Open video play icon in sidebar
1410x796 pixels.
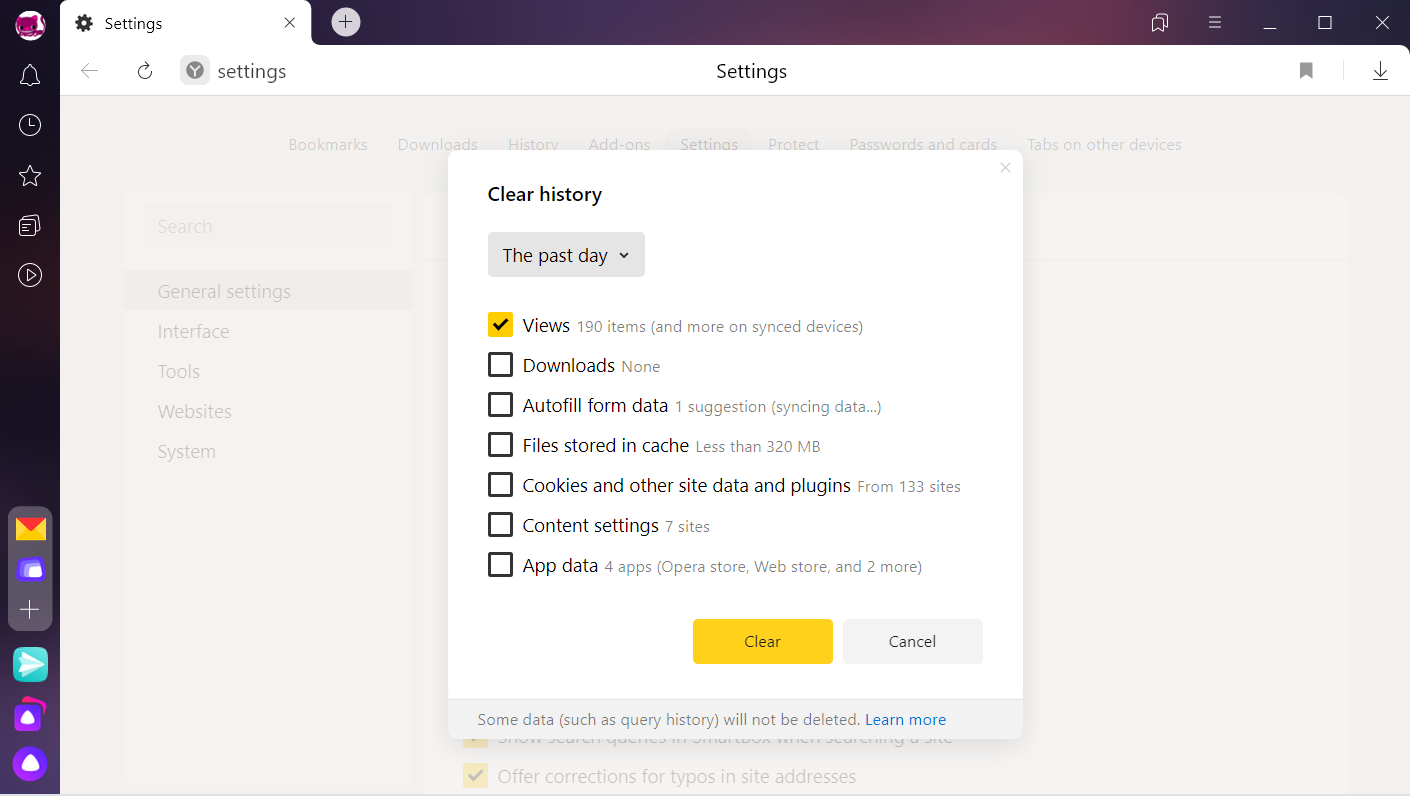[x=30, y=275]
